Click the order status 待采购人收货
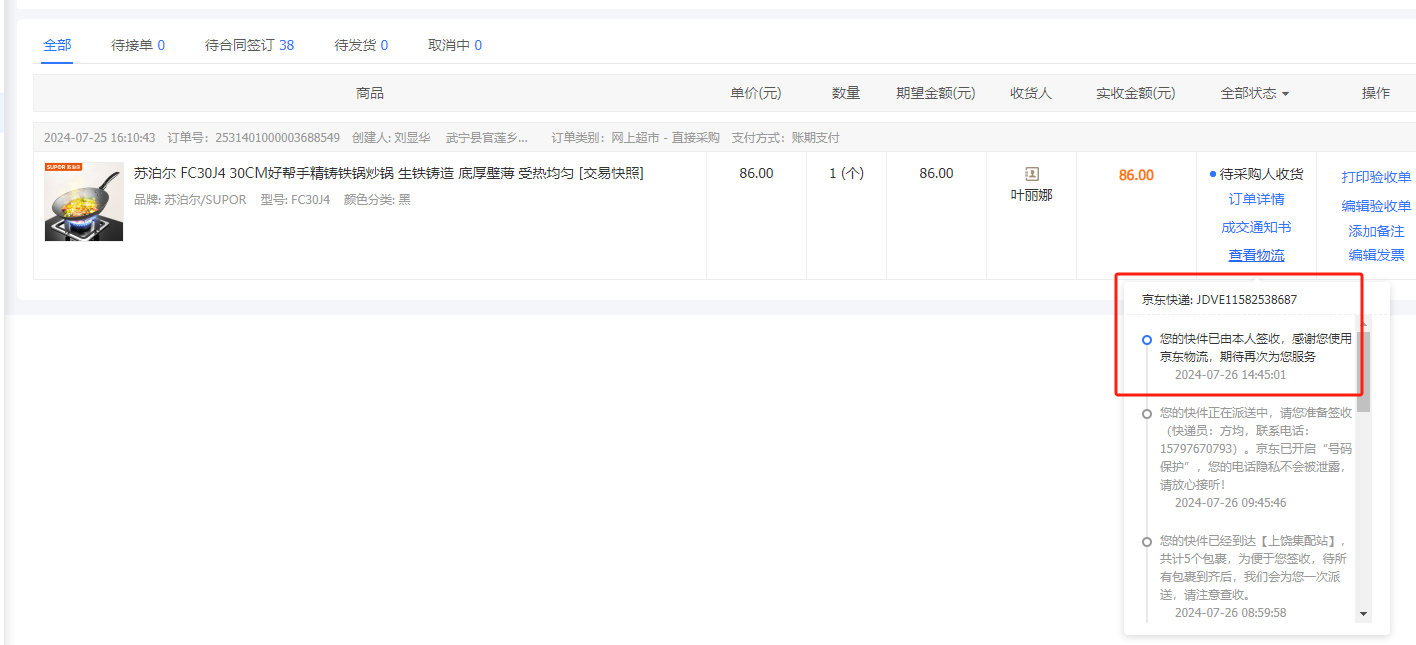The image size is (1416, 645). 1261,174
